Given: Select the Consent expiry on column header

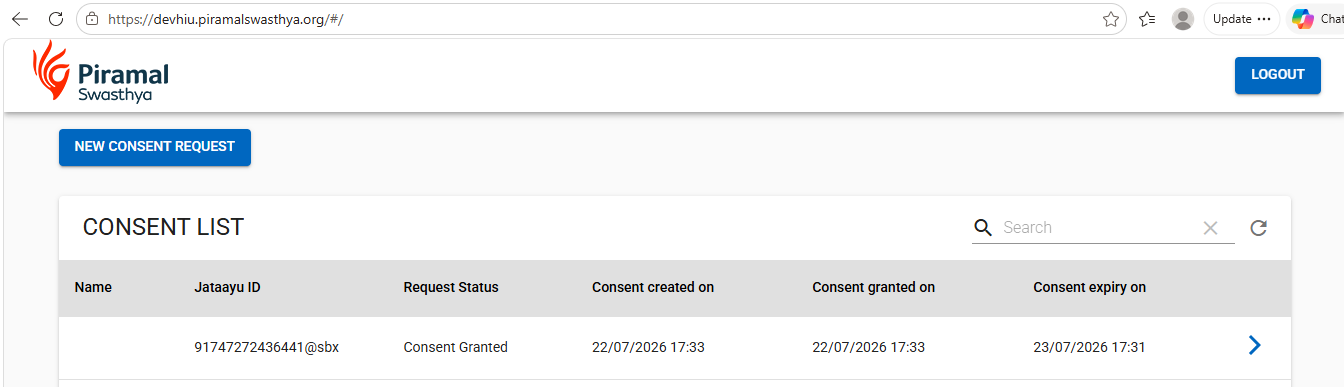Looking at the screenshot, I should 1089,287.
